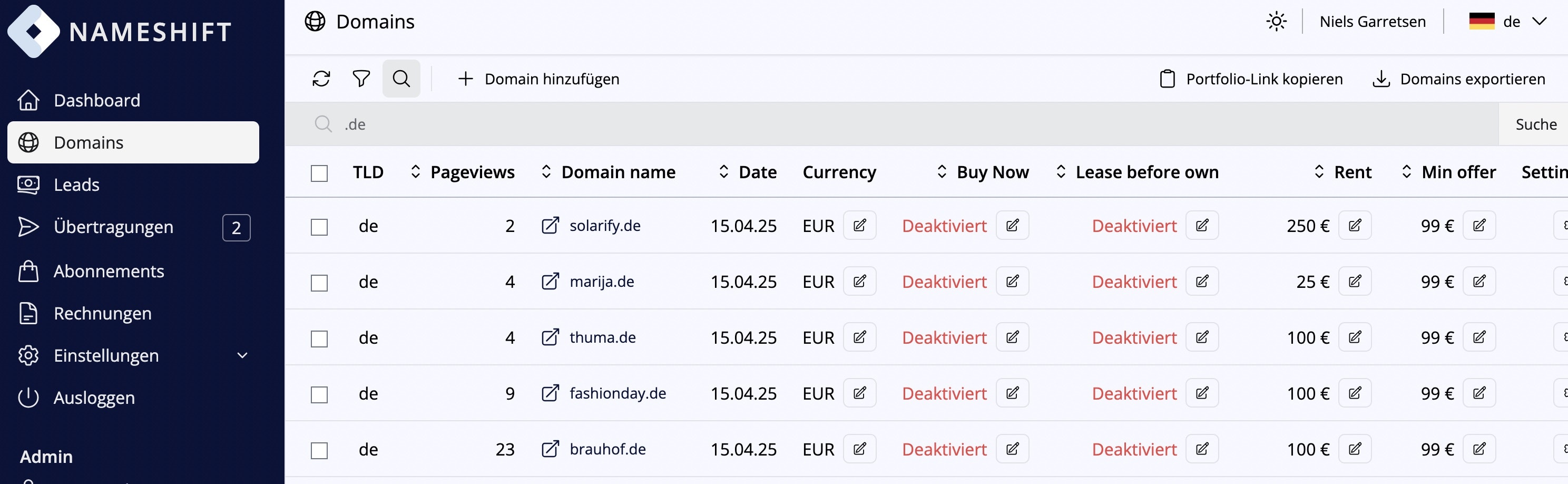1568x484 pixels.
Task: Open solarify.de external link icon
Action: (550, 226)
